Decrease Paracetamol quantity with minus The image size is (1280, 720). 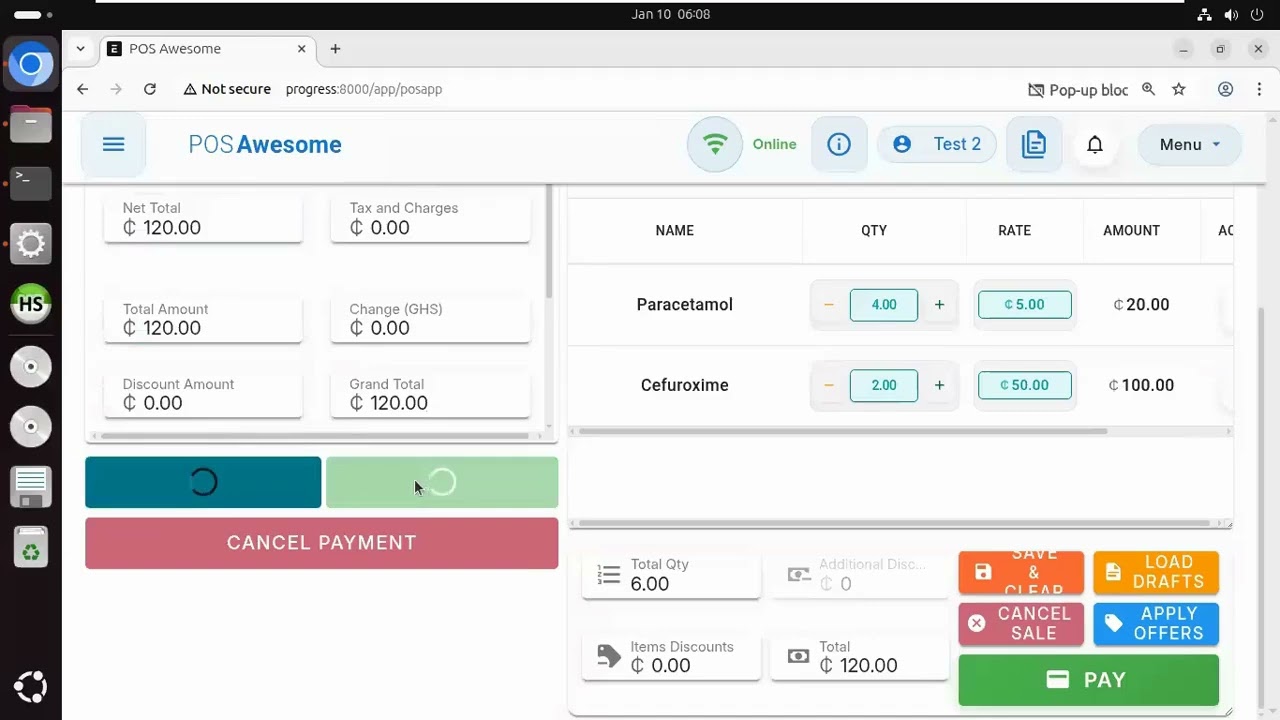[x=829, y=304]
